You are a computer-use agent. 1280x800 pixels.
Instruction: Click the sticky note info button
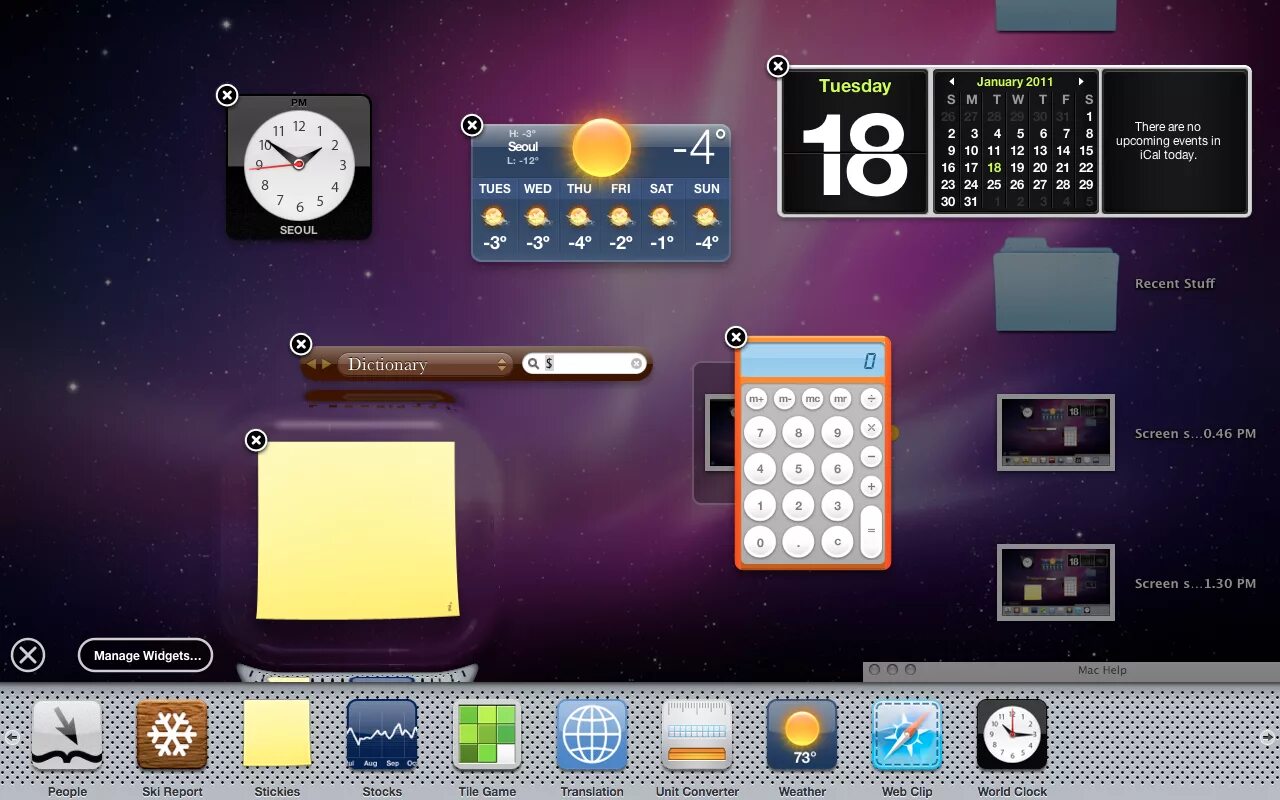(449, 607)
